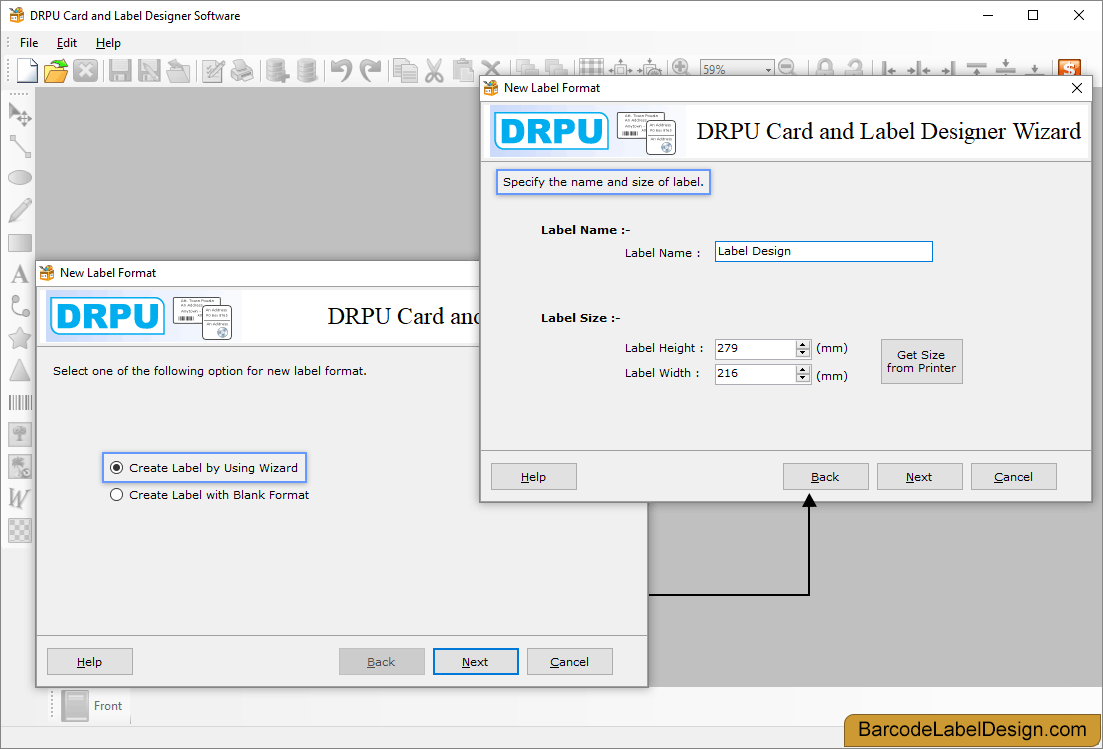Click the align left edges icon
The width and height of the screenshot is (1103, 749).
coord(889,68)
